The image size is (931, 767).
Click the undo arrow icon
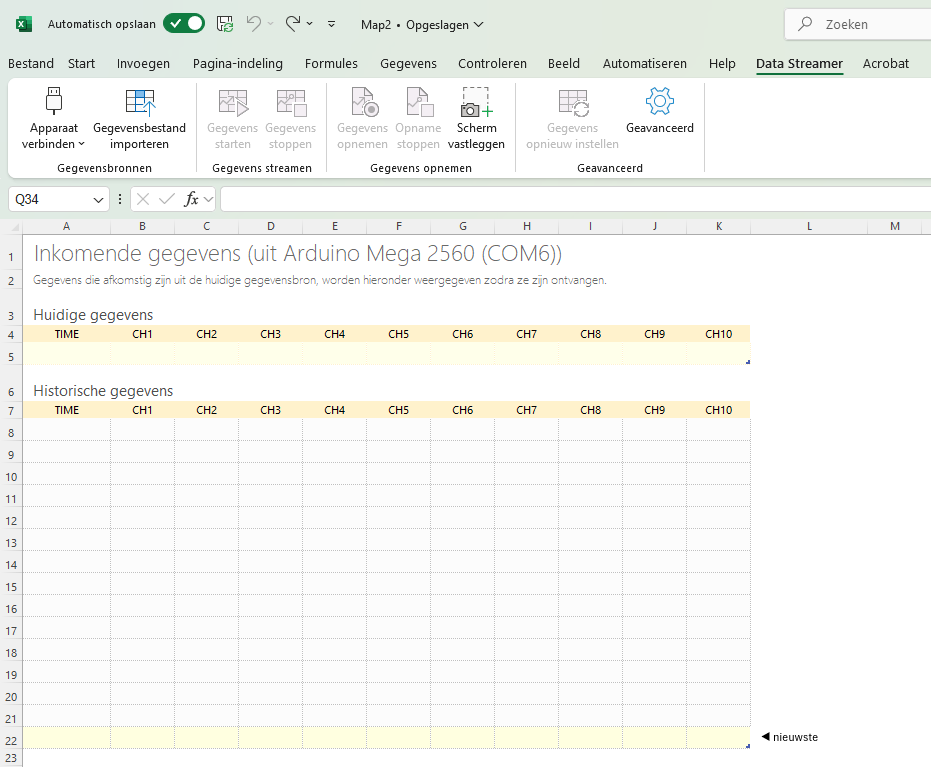(x=254, y=24)
